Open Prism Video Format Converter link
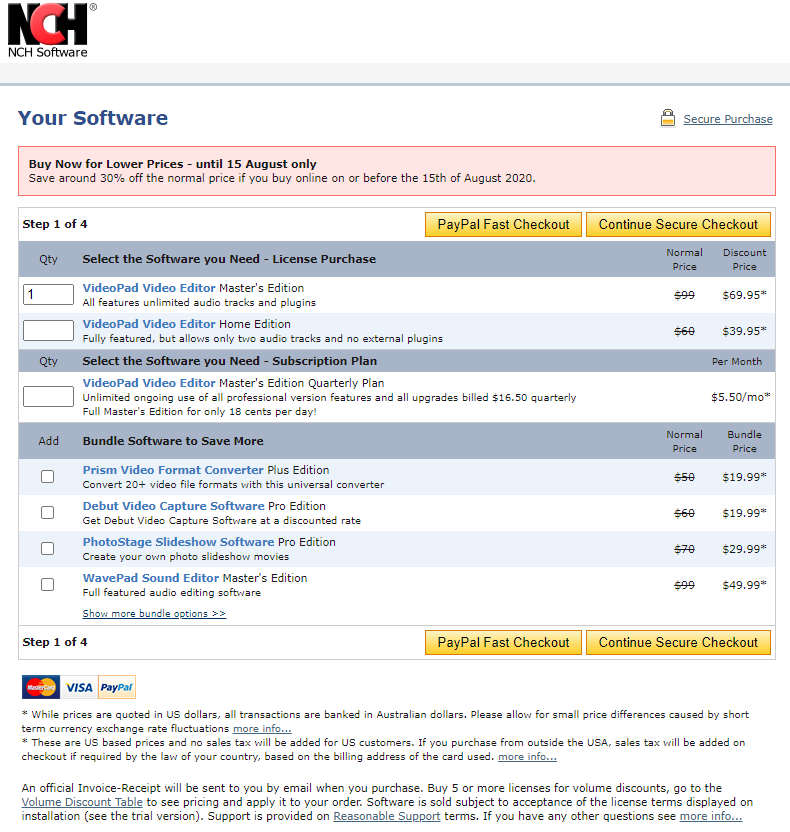 [173, 470]
